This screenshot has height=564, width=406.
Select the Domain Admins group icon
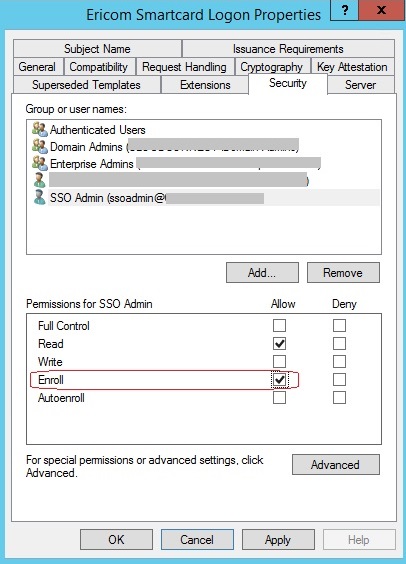(x=40, y=147)
